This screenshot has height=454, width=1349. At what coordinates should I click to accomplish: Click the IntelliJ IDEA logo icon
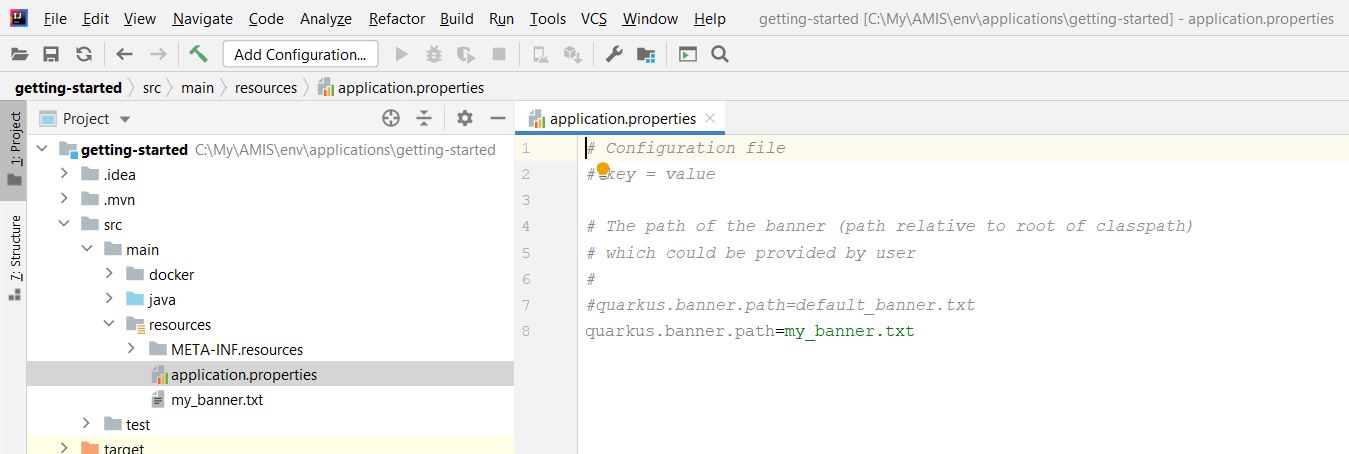(19, 18)
